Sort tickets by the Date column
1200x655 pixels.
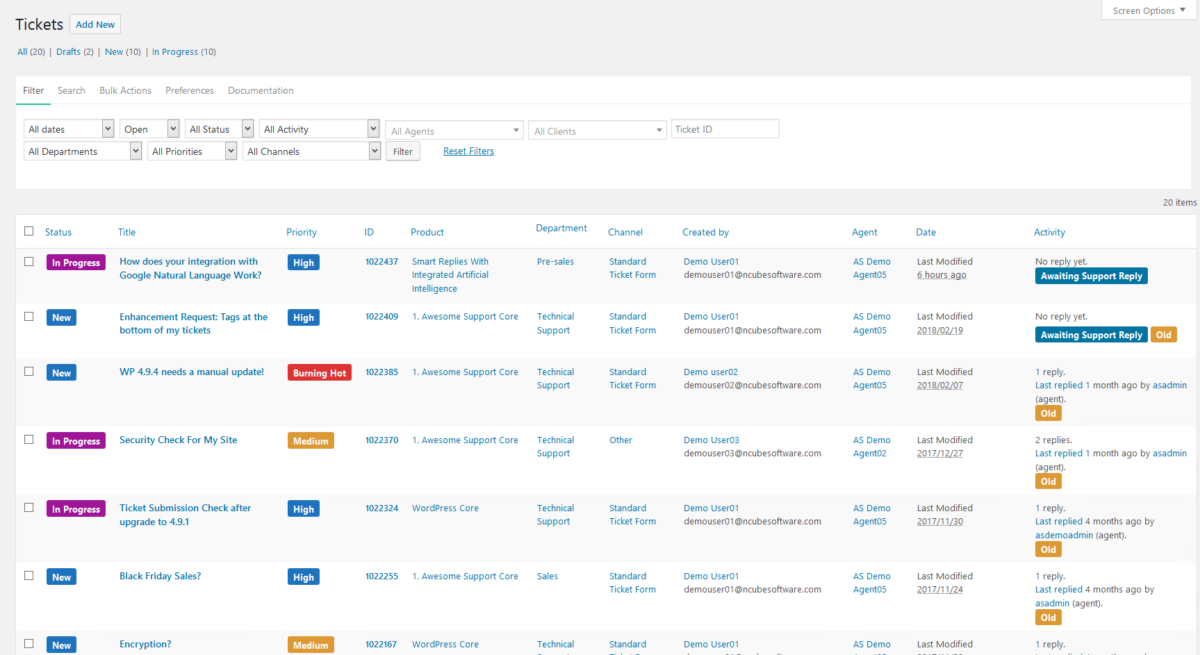pos(925,231)
